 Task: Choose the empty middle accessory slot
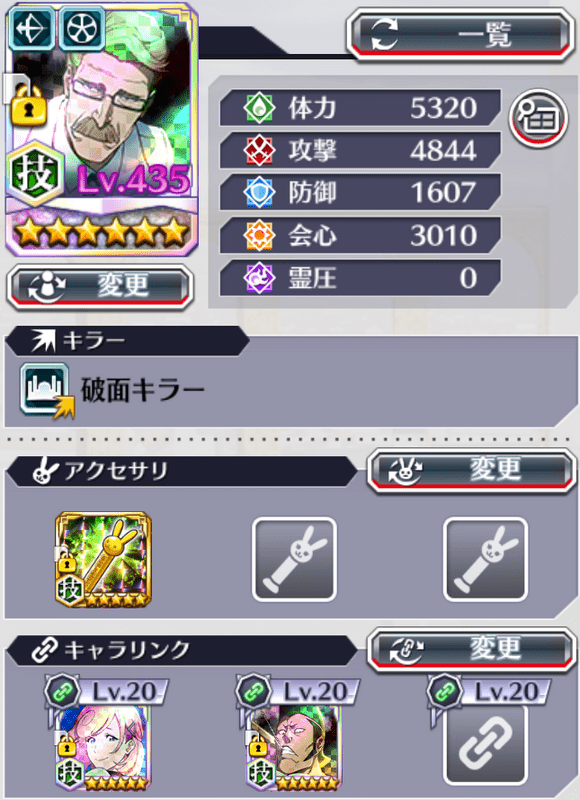coord(294,560)
